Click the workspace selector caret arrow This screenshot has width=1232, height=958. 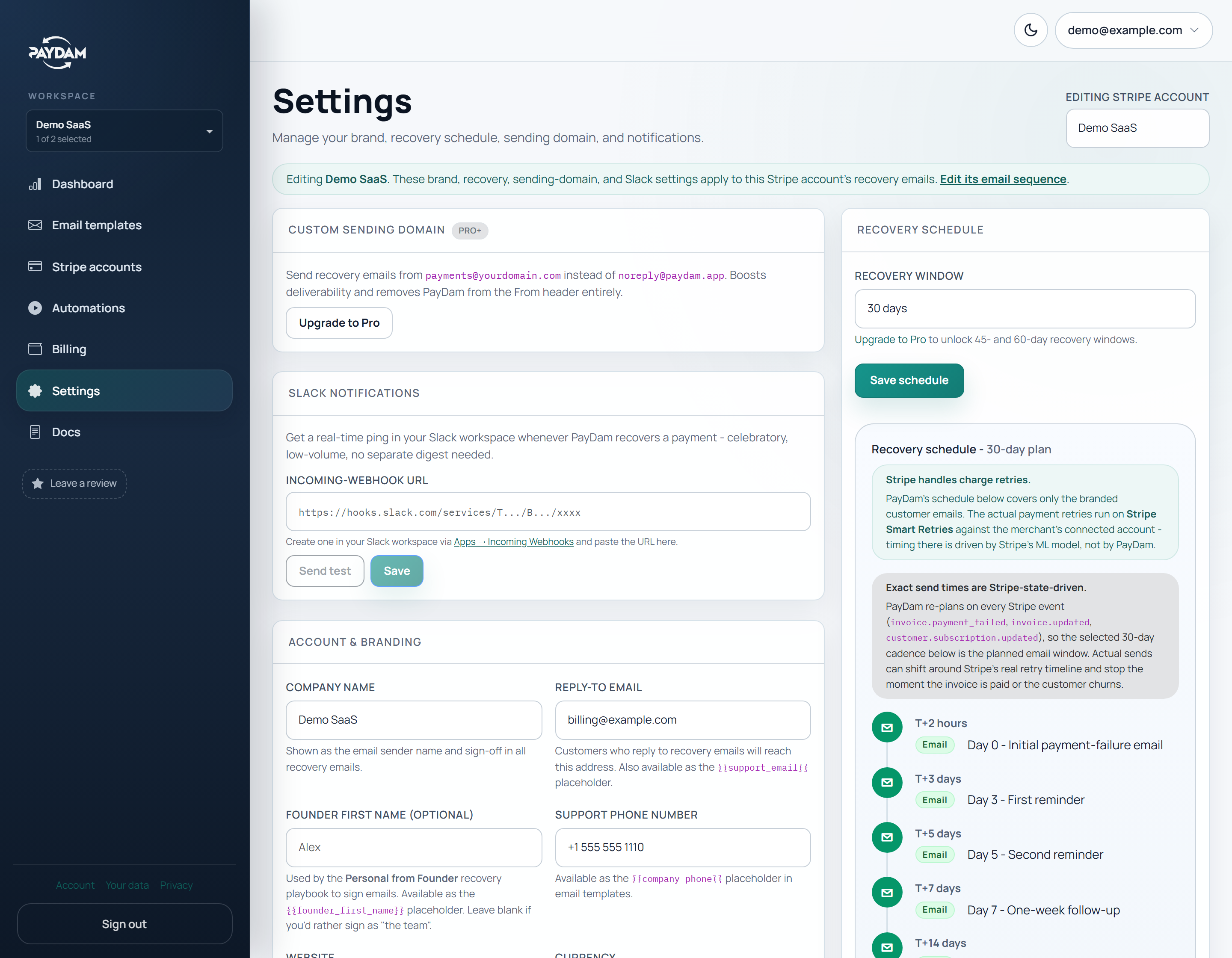coord(209,131)
